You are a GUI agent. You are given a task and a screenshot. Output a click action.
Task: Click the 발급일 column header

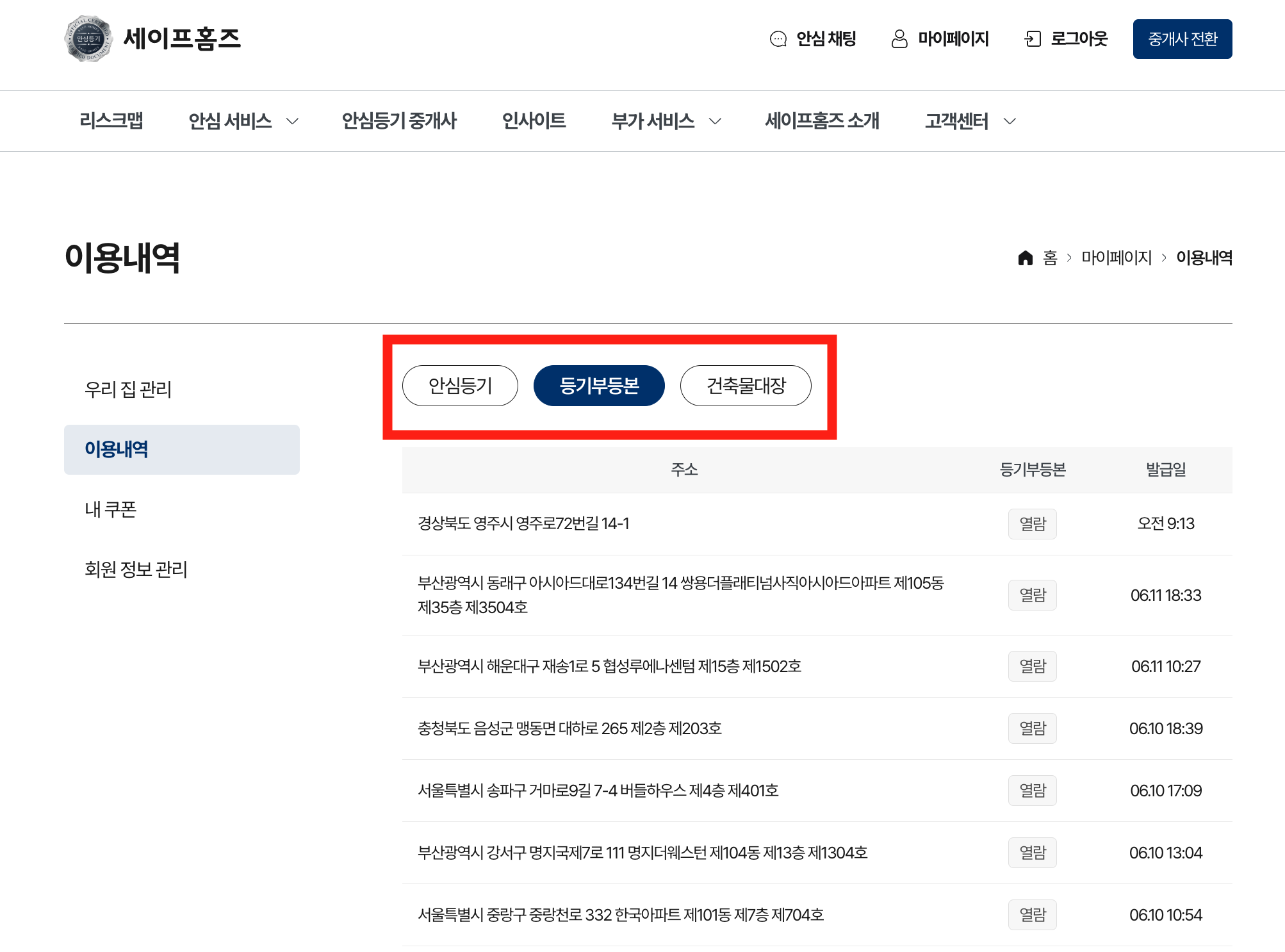coord(1166,470)
